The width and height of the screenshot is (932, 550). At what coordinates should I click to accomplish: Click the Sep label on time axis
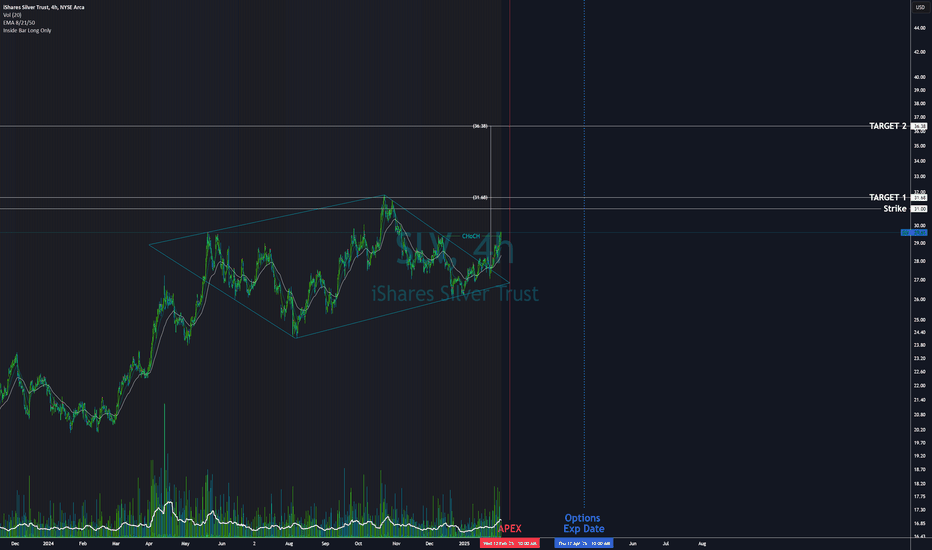pyautogui.click(x=325, y=543)
